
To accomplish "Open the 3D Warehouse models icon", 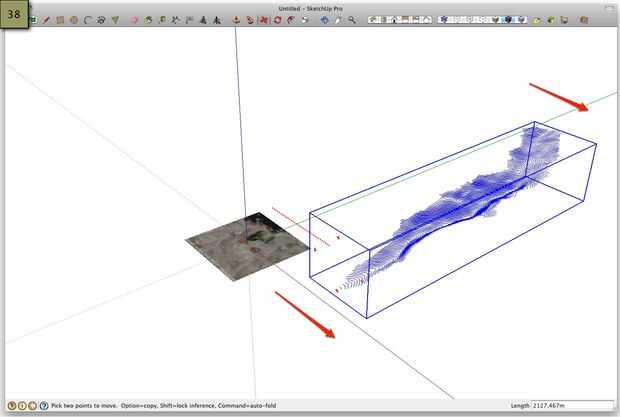I will click(584, 20).
